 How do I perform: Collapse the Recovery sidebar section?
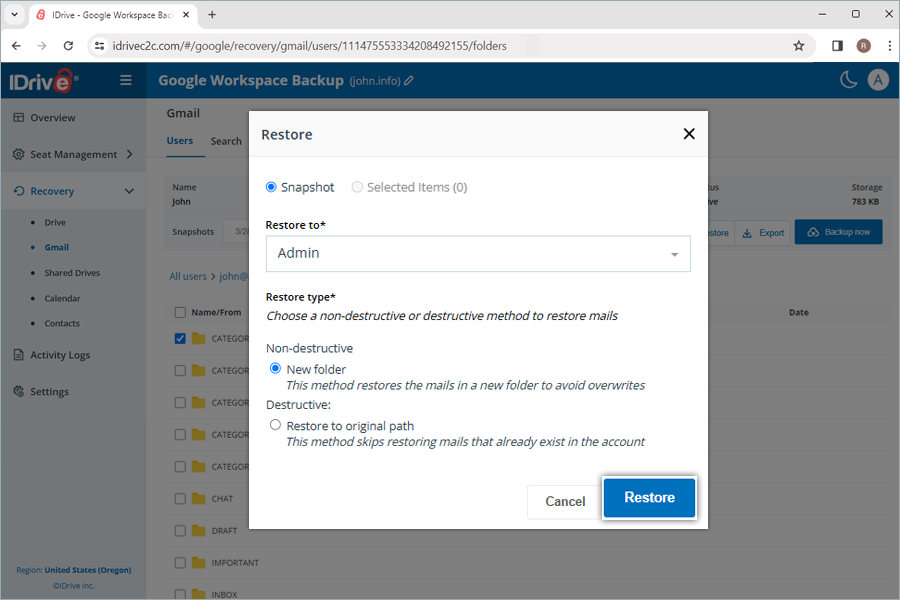click(x=129, y=191)
